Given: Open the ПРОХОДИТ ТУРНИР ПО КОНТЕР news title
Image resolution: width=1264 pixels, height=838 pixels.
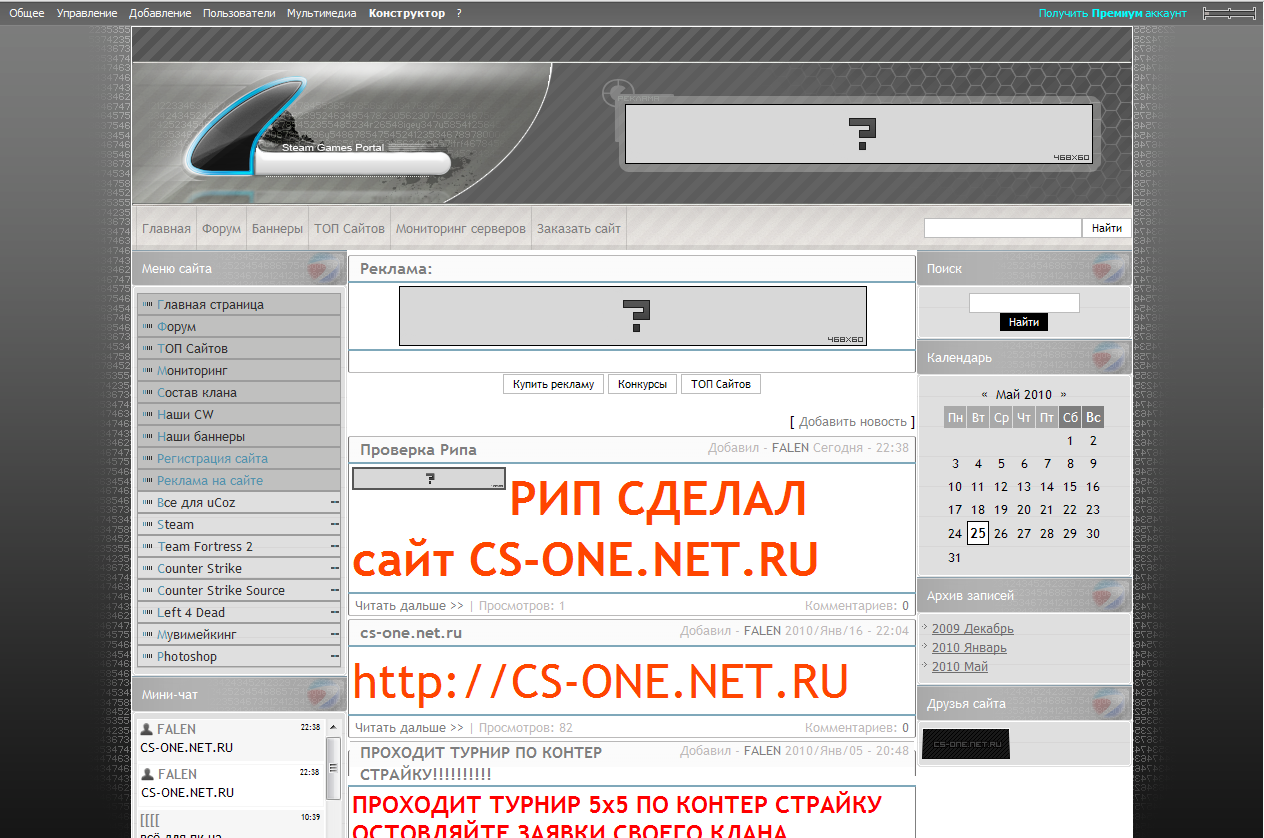Looking at the screenshot, I should [x=481, y=763].
